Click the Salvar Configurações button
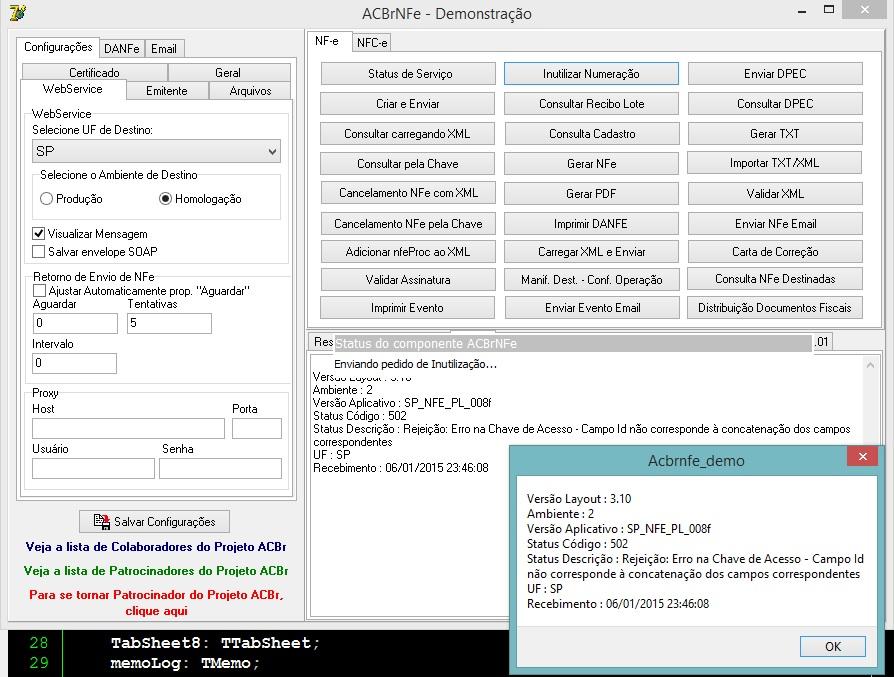The image size is (894, 677). (155, 521)
